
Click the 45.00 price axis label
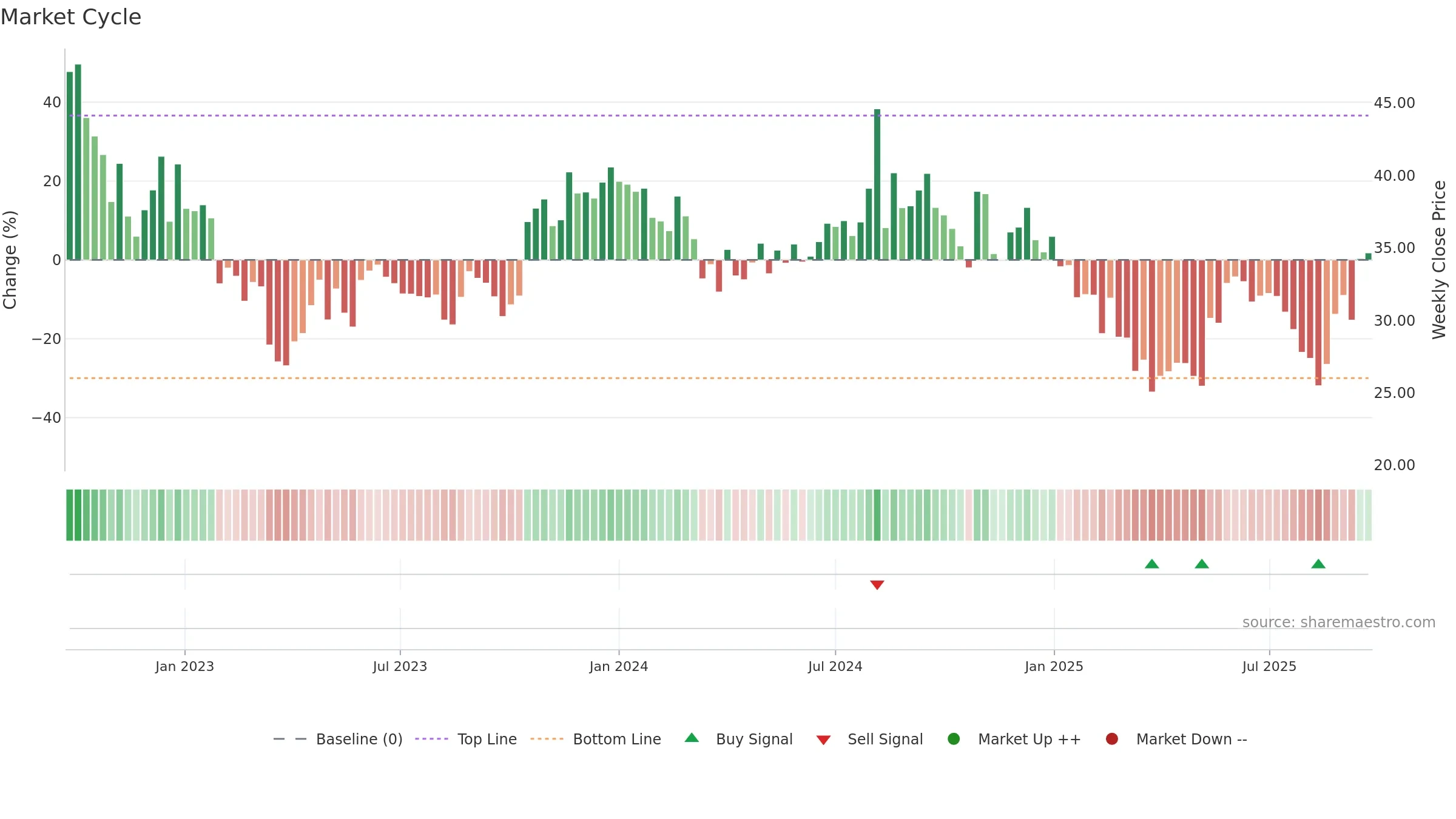[x=1394, y=103]
